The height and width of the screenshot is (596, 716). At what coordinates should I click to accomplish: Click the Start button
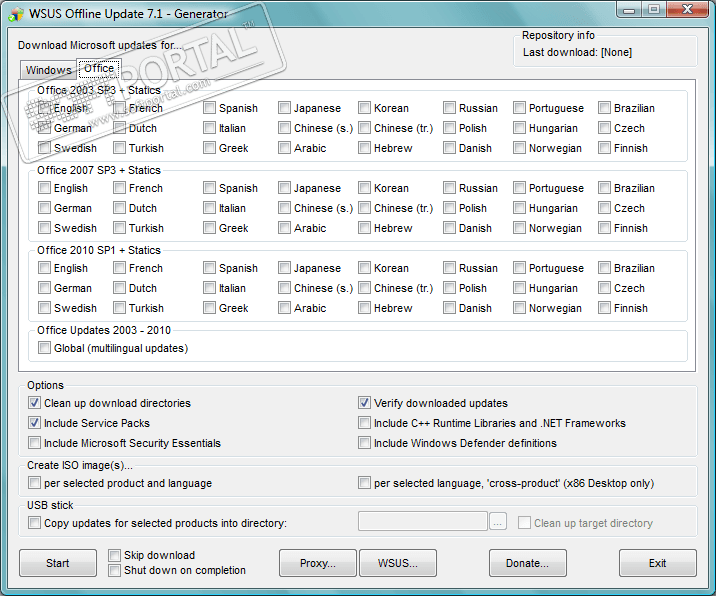click(x=58, y=563)
